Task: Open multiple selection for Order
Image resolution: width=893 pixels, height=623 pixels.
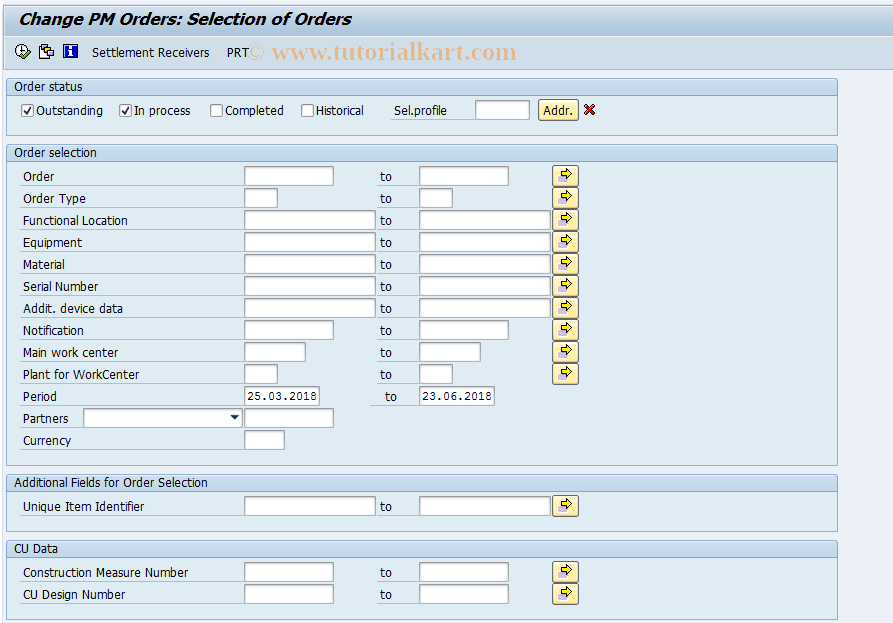Action: [x=565, y=175]
